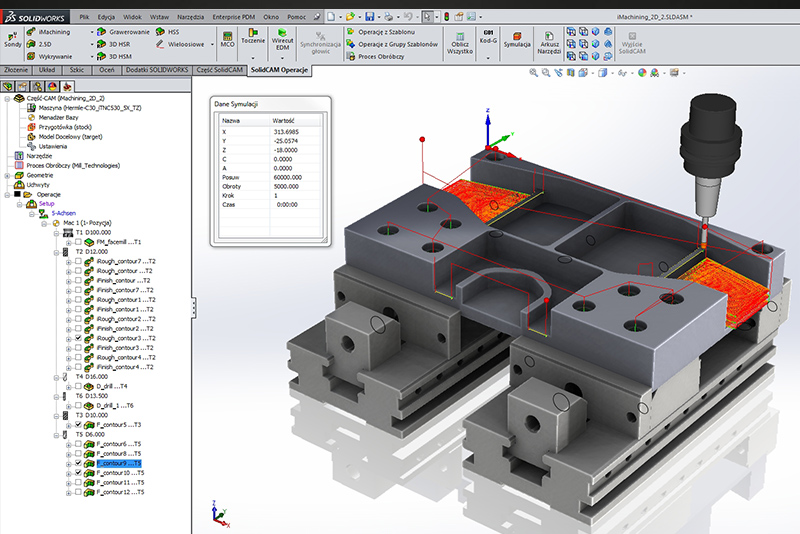Screen dimensions: 800x534
Task: Click the Operacje z Szablonu icon
Action: [351, 32]
